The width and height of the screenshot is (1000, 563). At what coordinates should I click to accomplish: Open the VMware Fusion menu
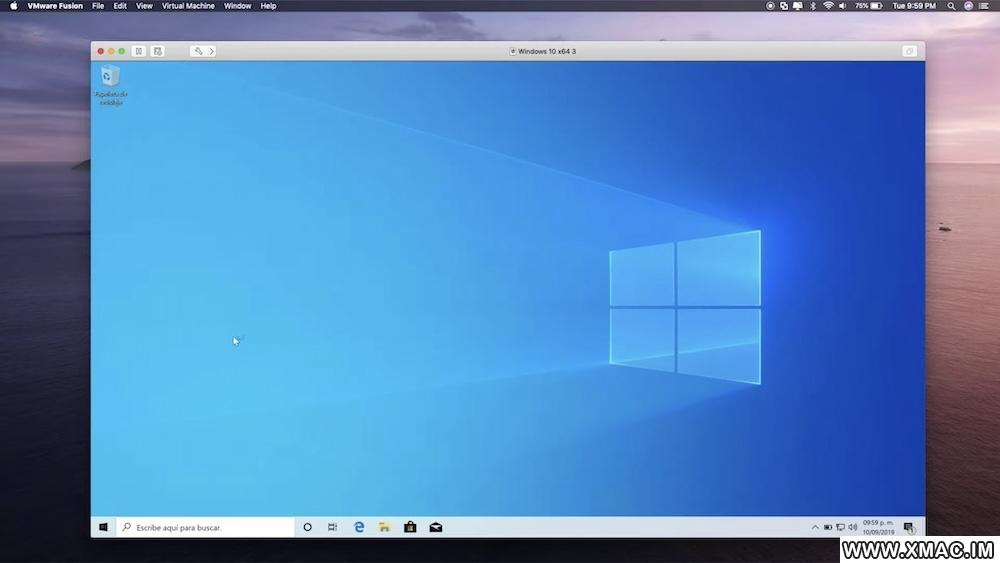click(55, 6)
